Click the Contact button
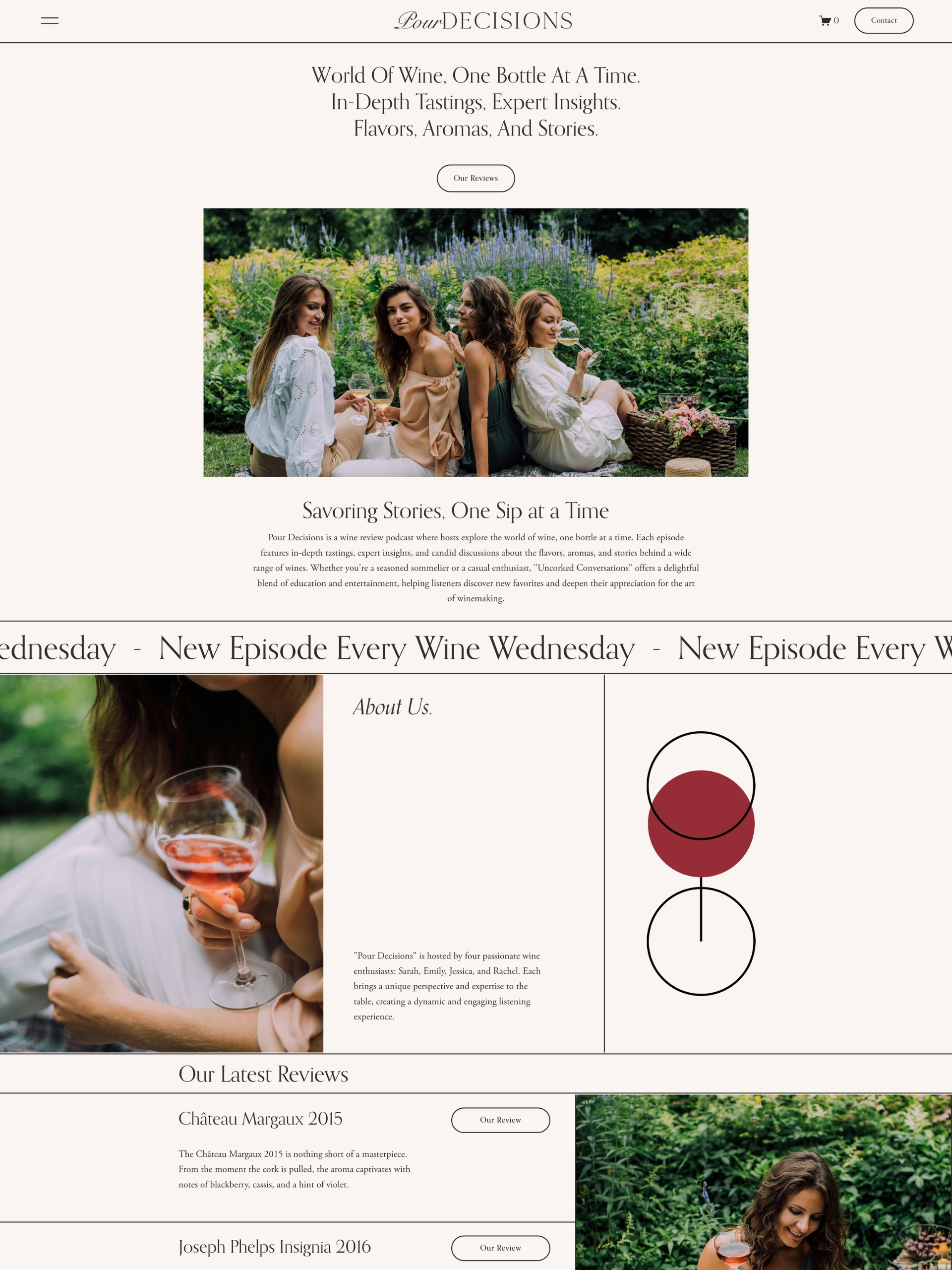 tap(883, 21)
